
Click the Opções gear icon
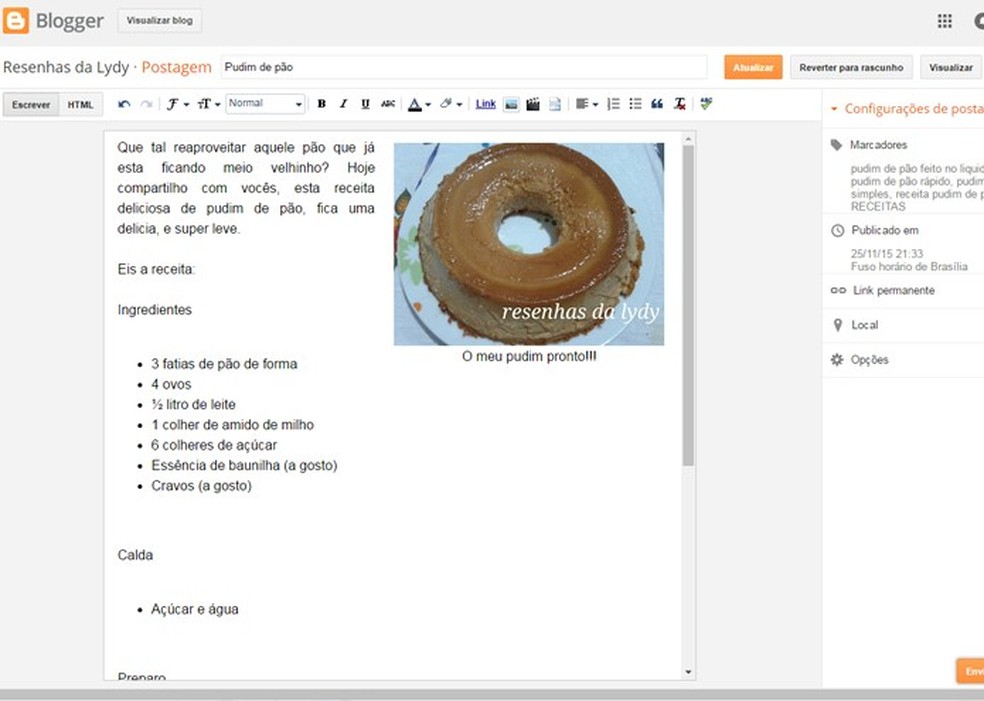click(837, 360)
